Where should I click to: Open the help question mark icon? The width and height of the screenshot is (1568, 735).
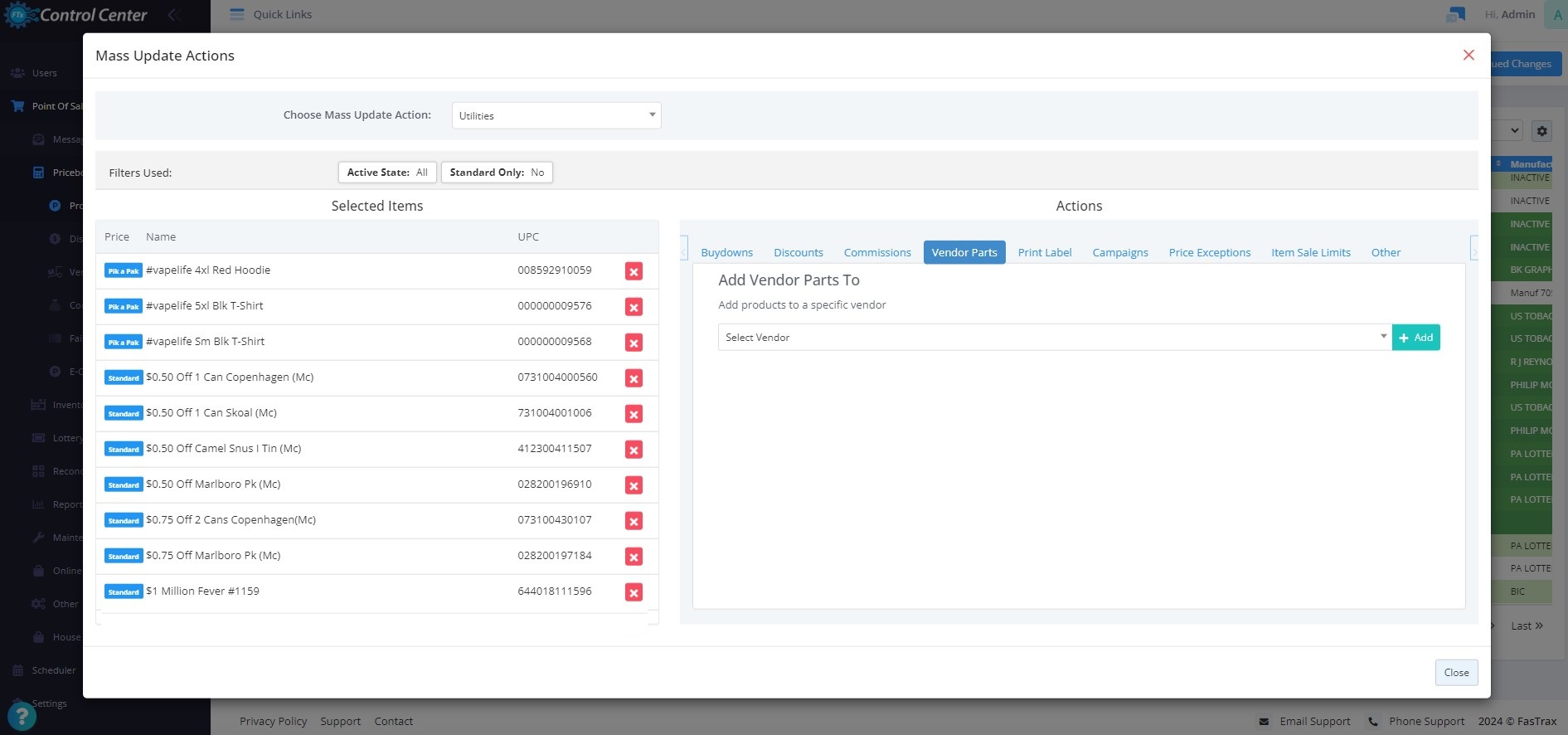click(22, 717)
